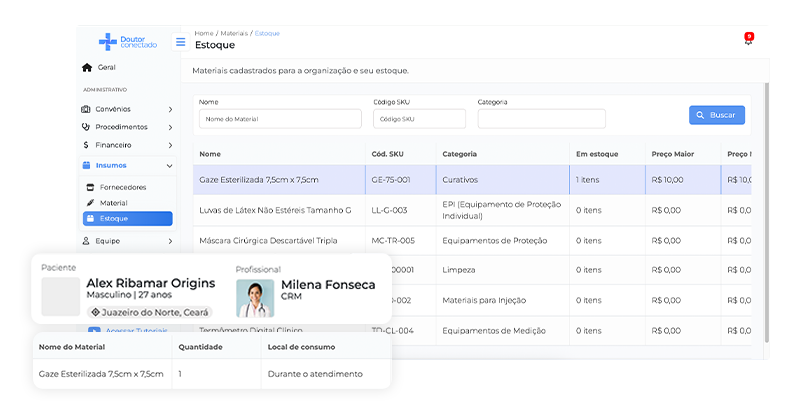800x418 pixels.
Task: Click the Acessar Tutoriais link
Action: (136, 330)
